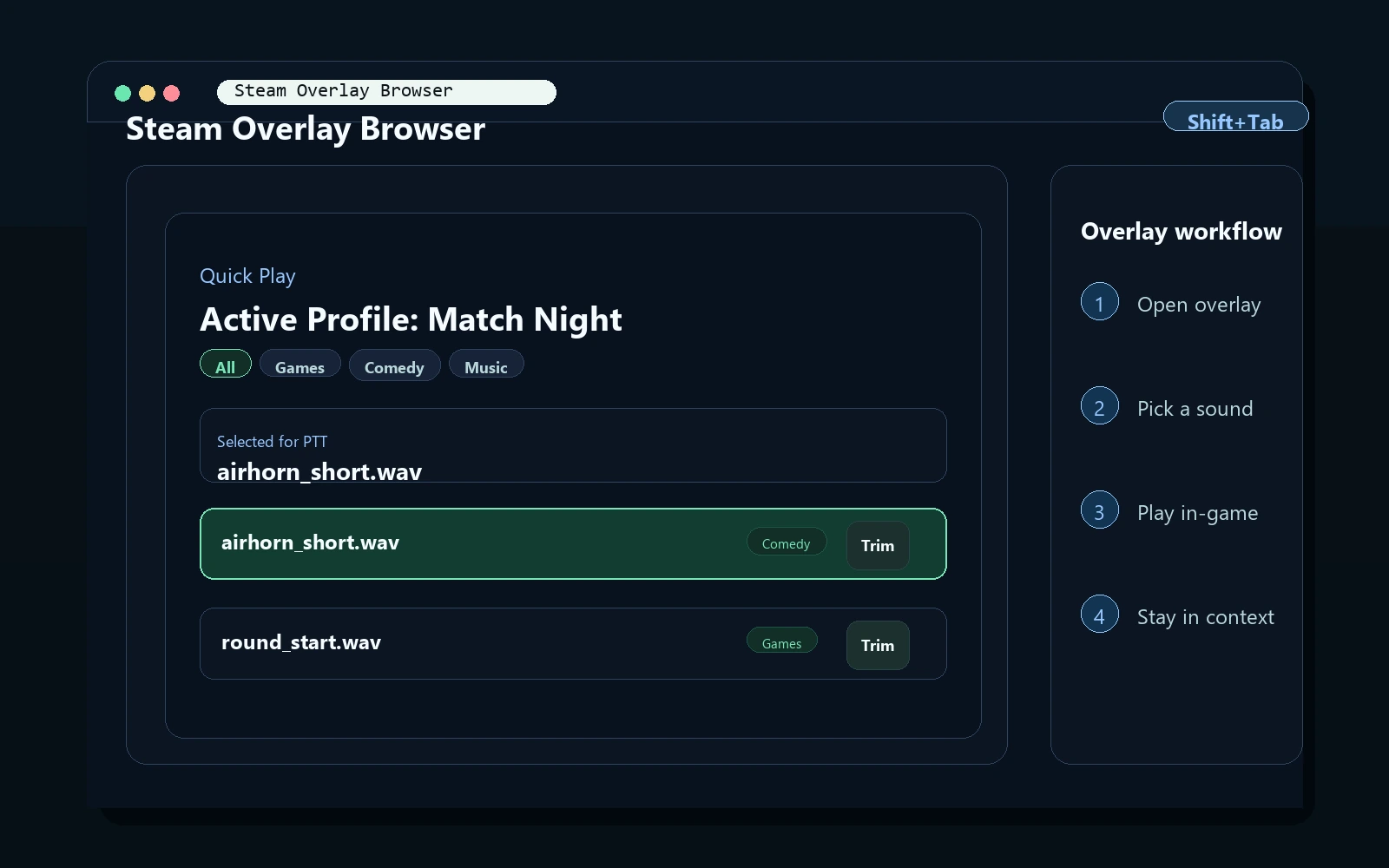This screenshot has height=868, width=1389.
Task: Click the Selected for PTT panel
Action: tap(573, 445)
